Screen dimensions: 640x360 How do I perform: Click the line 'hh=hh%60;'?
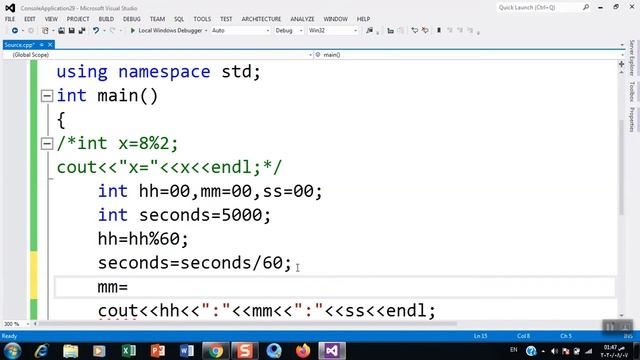coord(143,239)
